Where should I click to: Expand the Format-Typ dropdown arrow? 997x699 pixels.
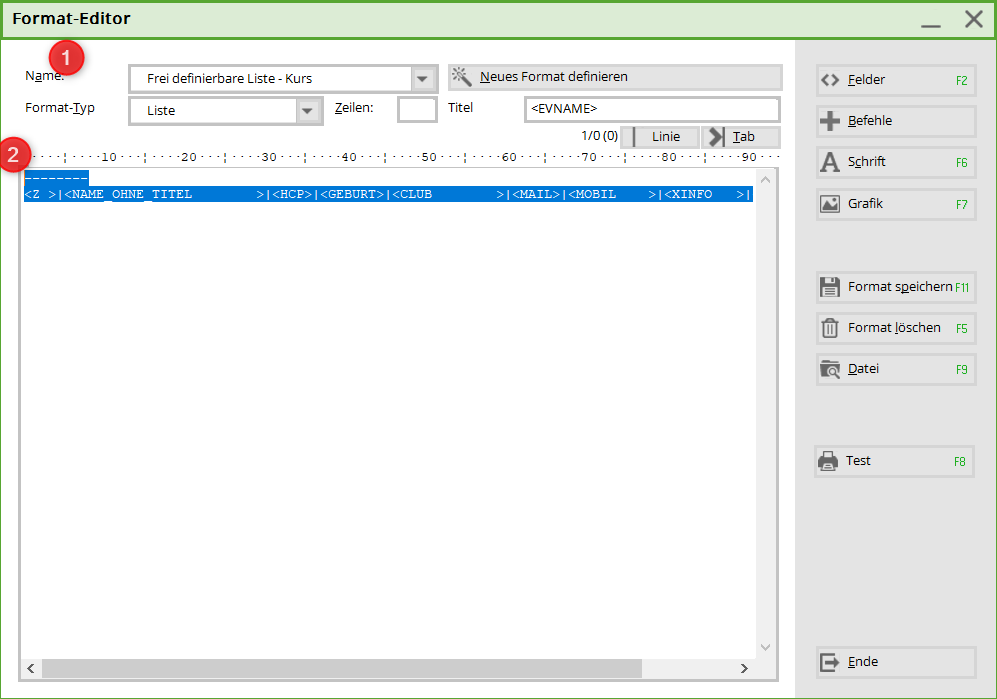click(309, 111)
